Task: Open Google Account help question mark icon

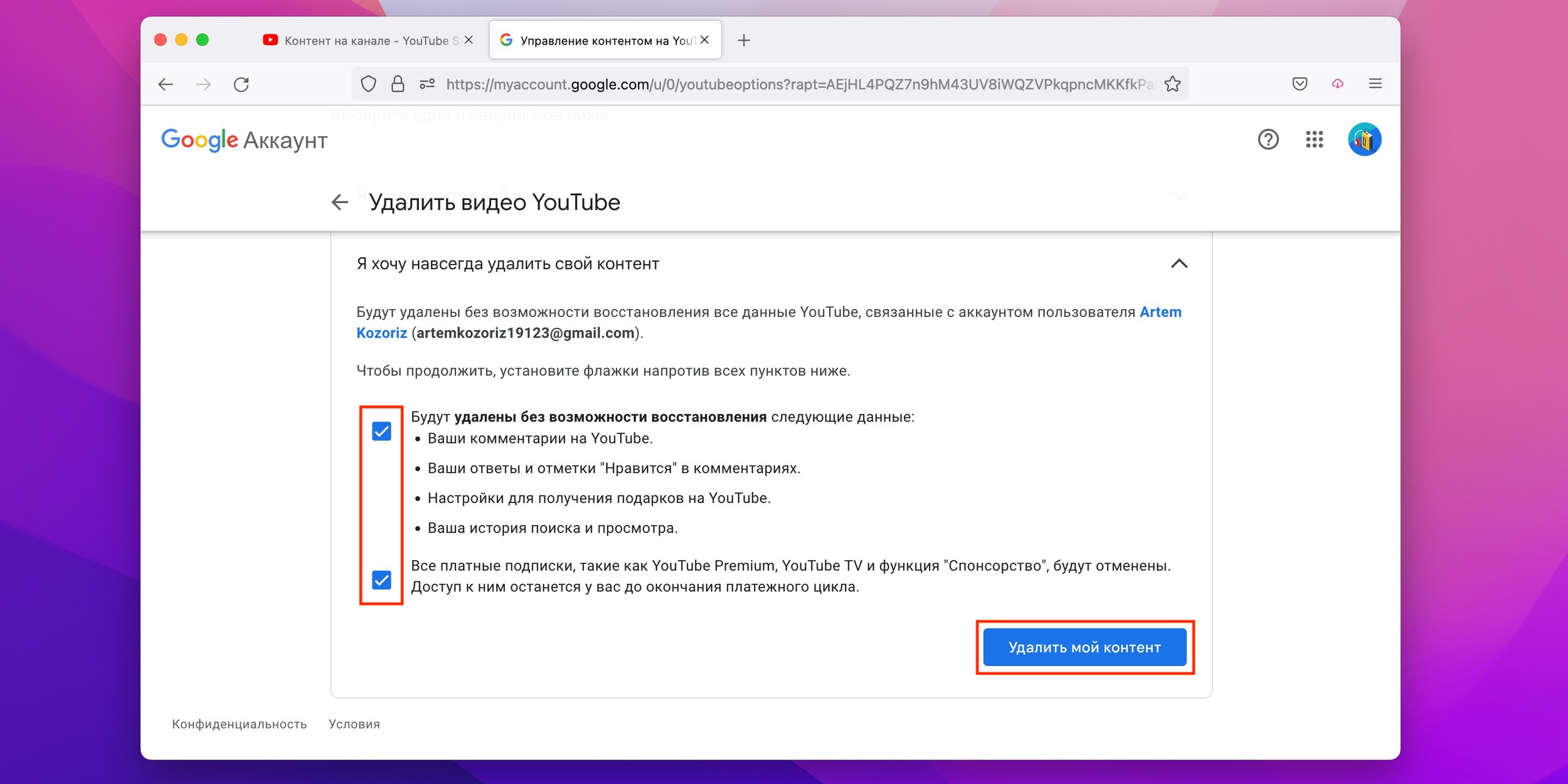Action: coord(1268,139)
